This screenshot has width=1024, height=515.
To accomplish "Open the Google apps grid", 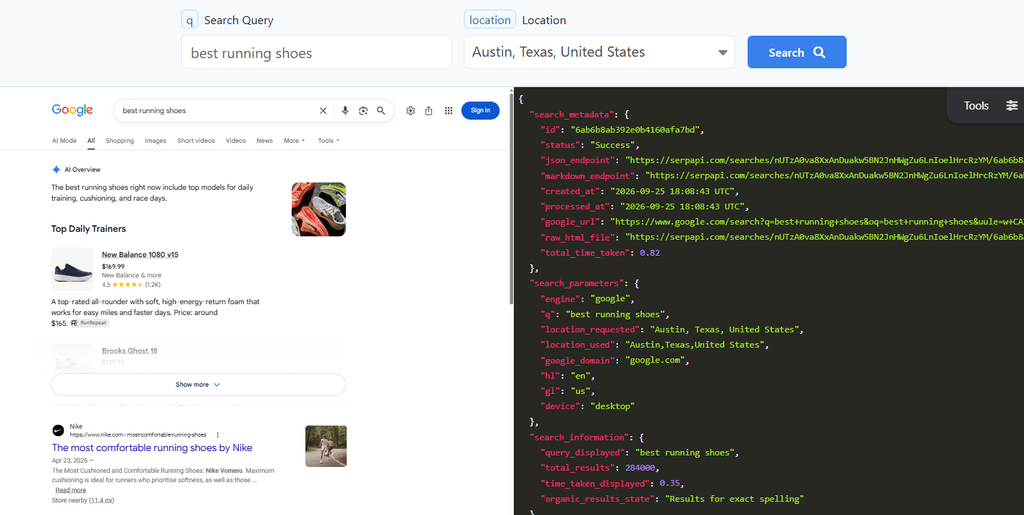I will 449,111.
